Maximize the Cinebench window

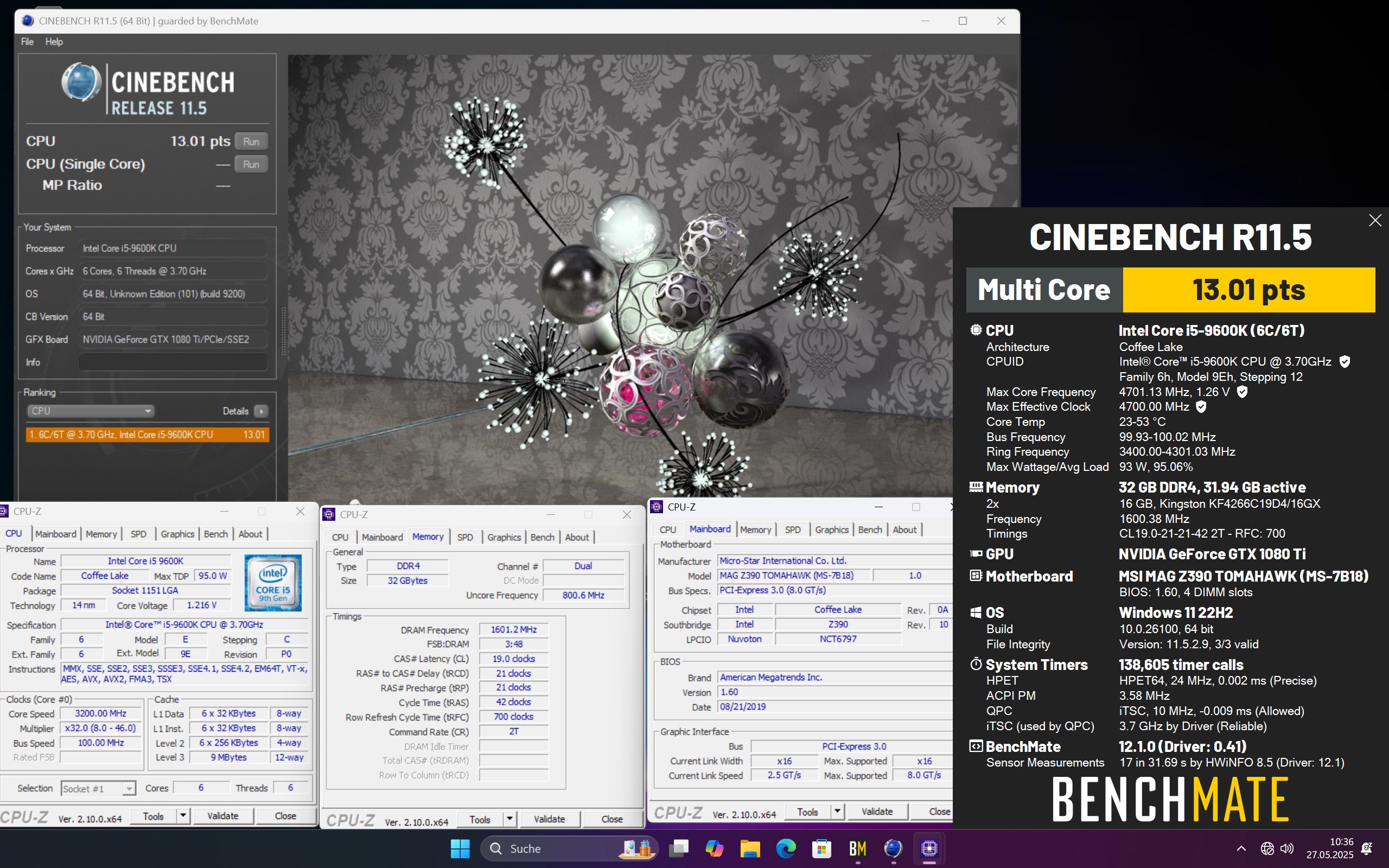tap(963, 21)
